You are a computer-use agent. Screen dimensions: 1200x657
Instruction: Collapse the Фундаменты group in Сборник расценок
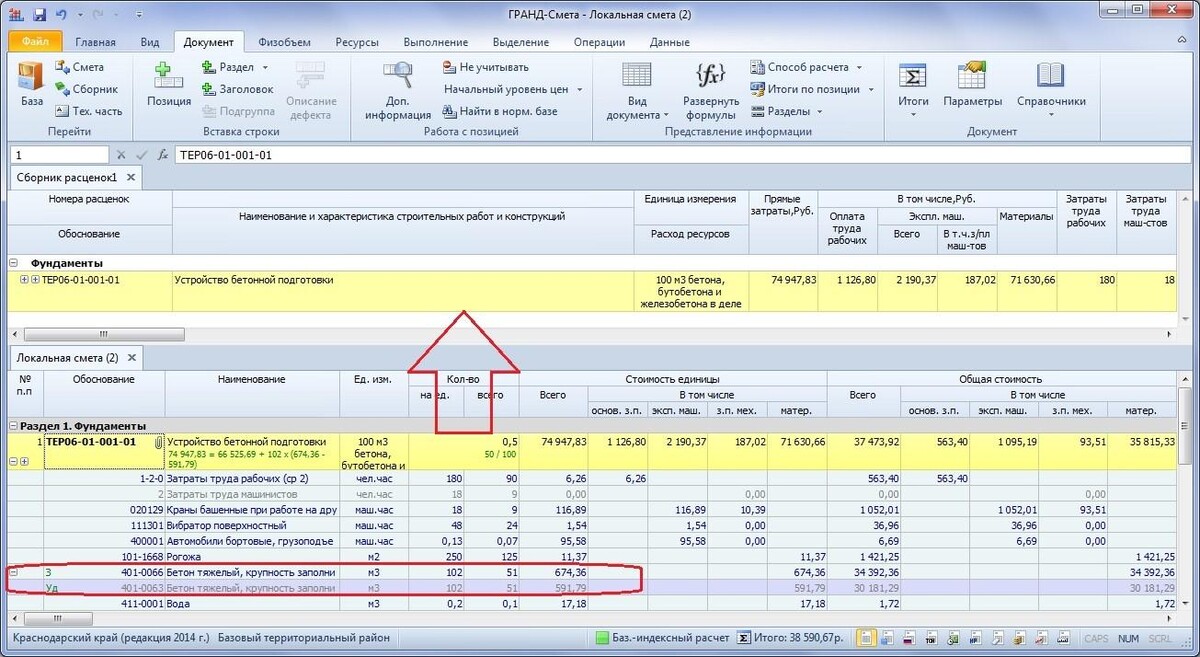click(x=14, y=263)
